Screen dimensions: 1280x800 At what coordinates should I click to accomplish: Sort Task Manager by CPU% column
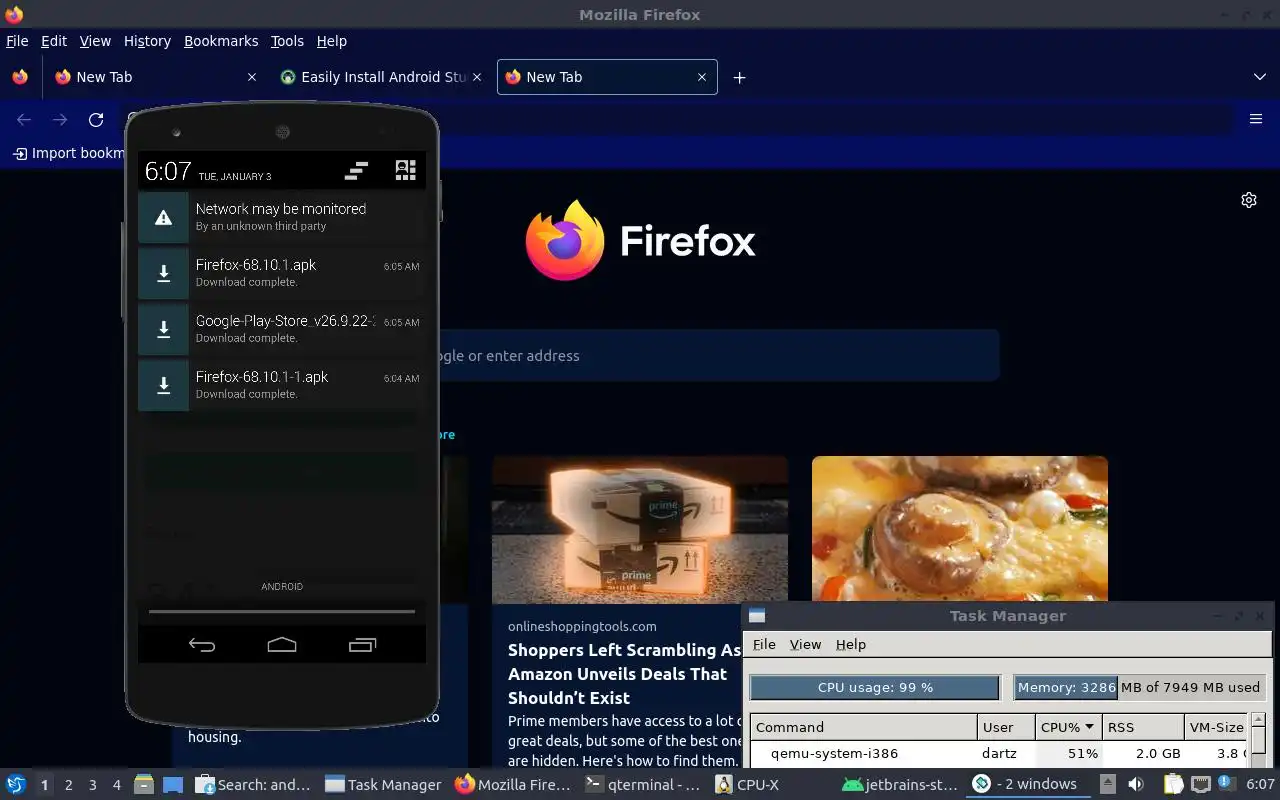(x=1068, y=727)
